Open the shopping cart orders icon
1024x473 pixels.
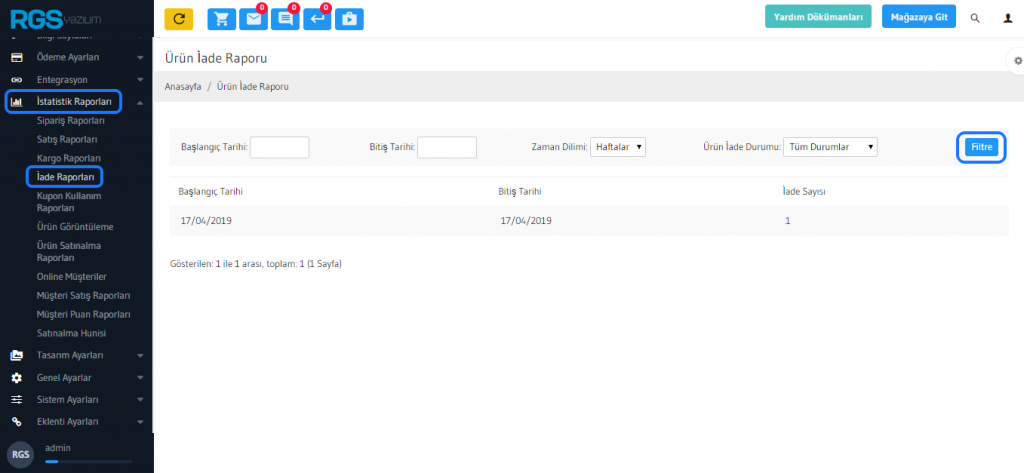tap(221, 18)
